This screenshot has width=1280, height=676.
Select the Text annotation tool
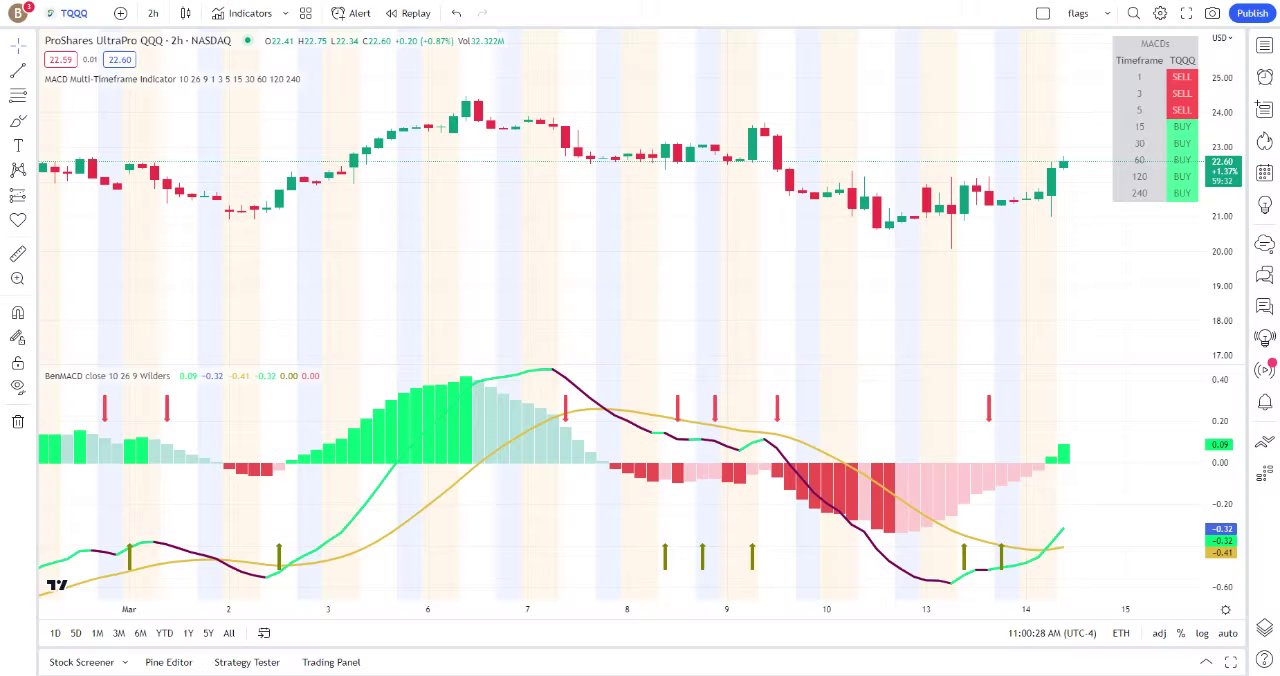(x=17, y=146)
